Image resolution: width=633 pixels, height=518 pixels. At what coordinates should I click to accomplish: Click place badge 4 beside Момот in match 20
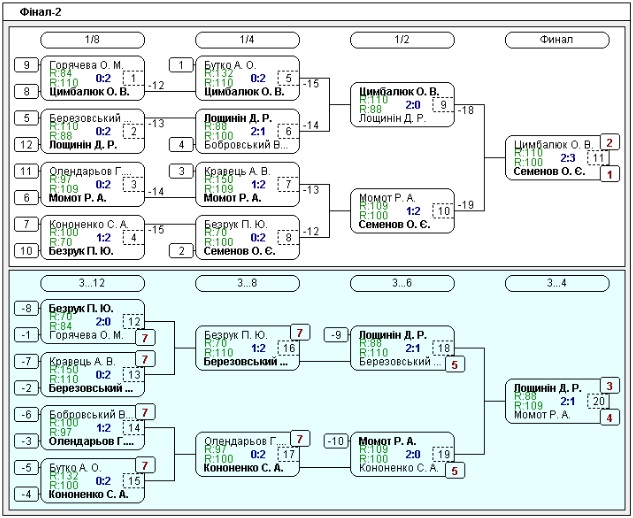610,418
